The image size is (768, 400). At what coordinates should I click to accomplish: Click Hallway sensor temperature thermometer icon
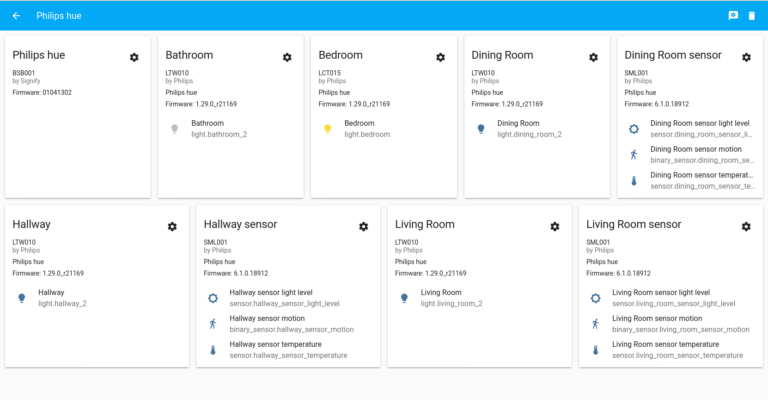tap(213, 350)
